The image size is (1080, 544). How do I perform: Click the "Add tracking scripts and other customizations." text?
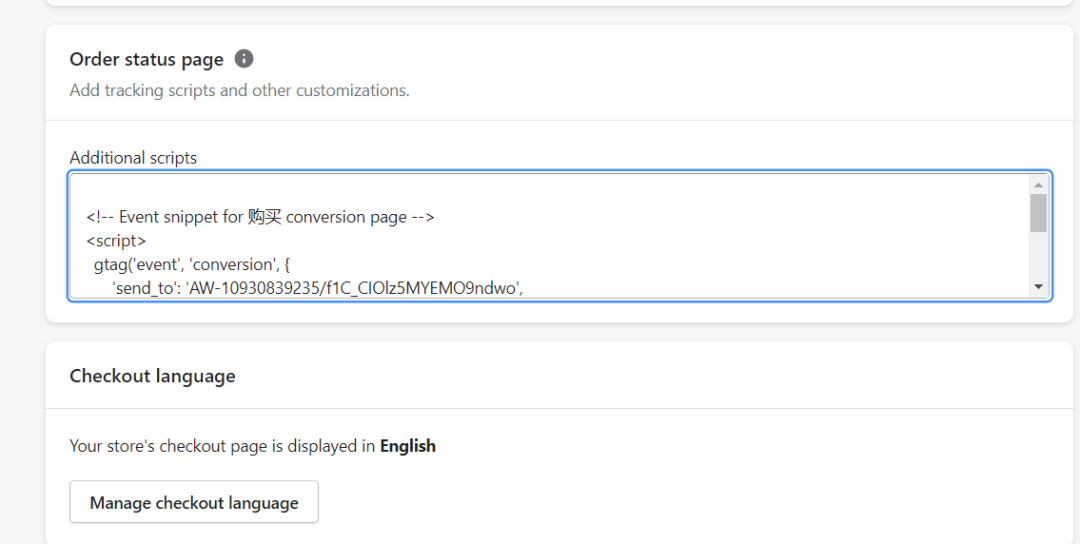[x=240, y=90]
